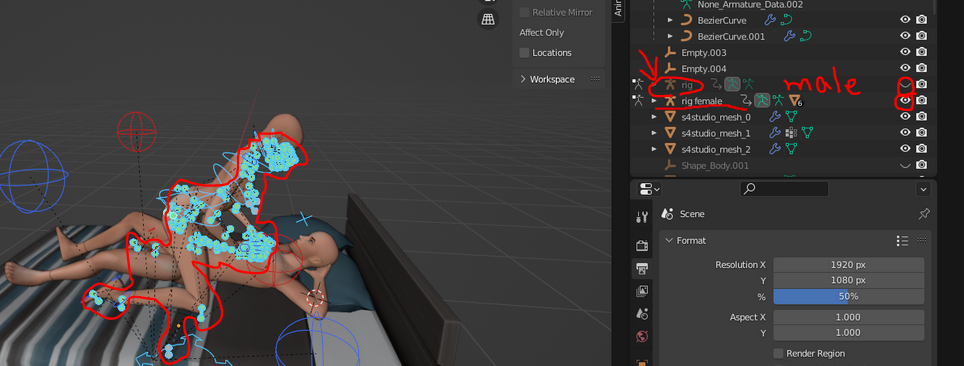Hide BezierCurve.001 in viewport
The image size is (964, 366).
tap(905, 36)
